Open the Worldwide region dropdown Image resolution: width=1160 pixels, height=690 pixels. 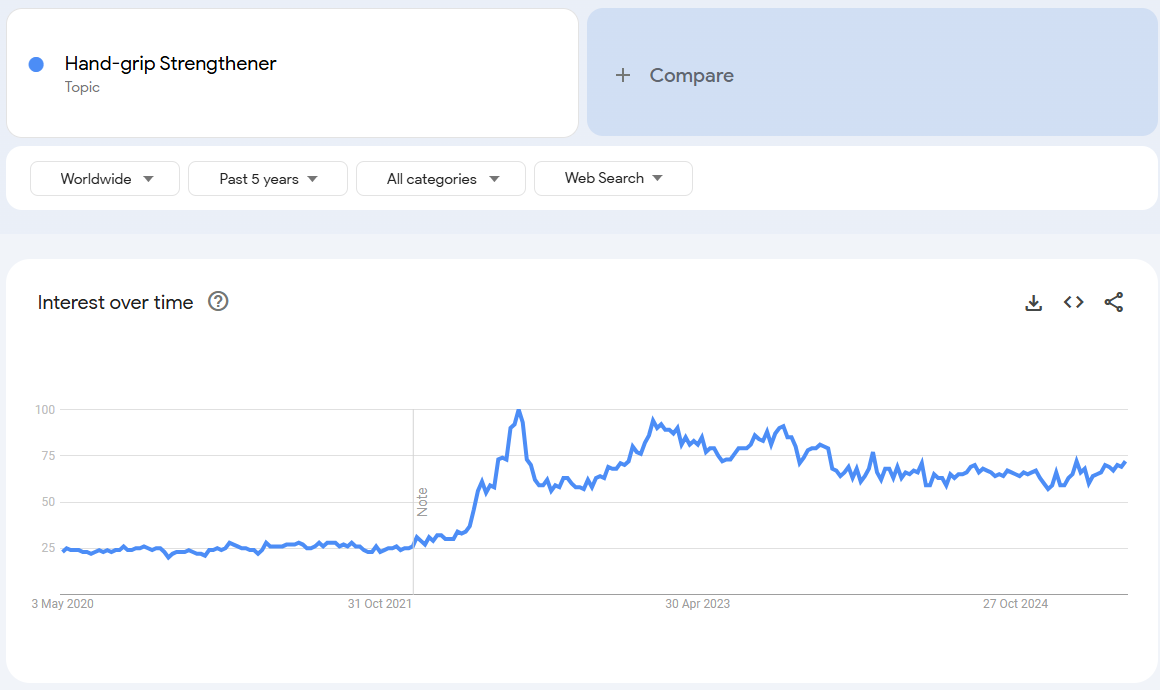point(105,178)
